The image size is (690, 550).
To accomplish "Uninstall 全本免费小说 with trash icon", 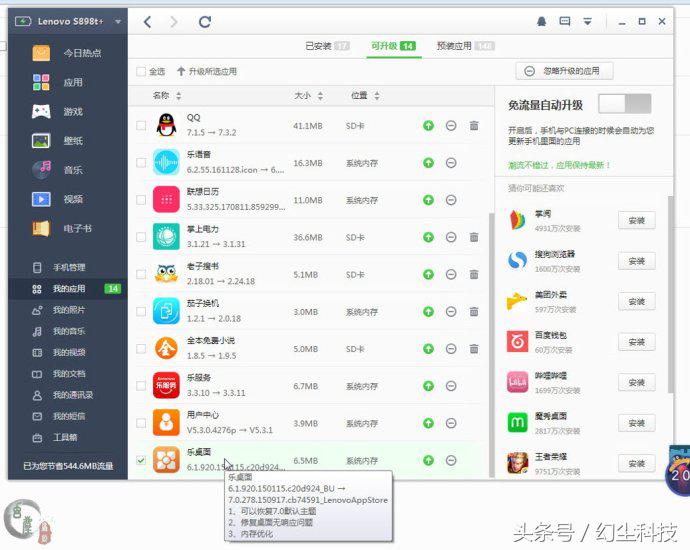I will pyautogui.click(x=474, y=349).
